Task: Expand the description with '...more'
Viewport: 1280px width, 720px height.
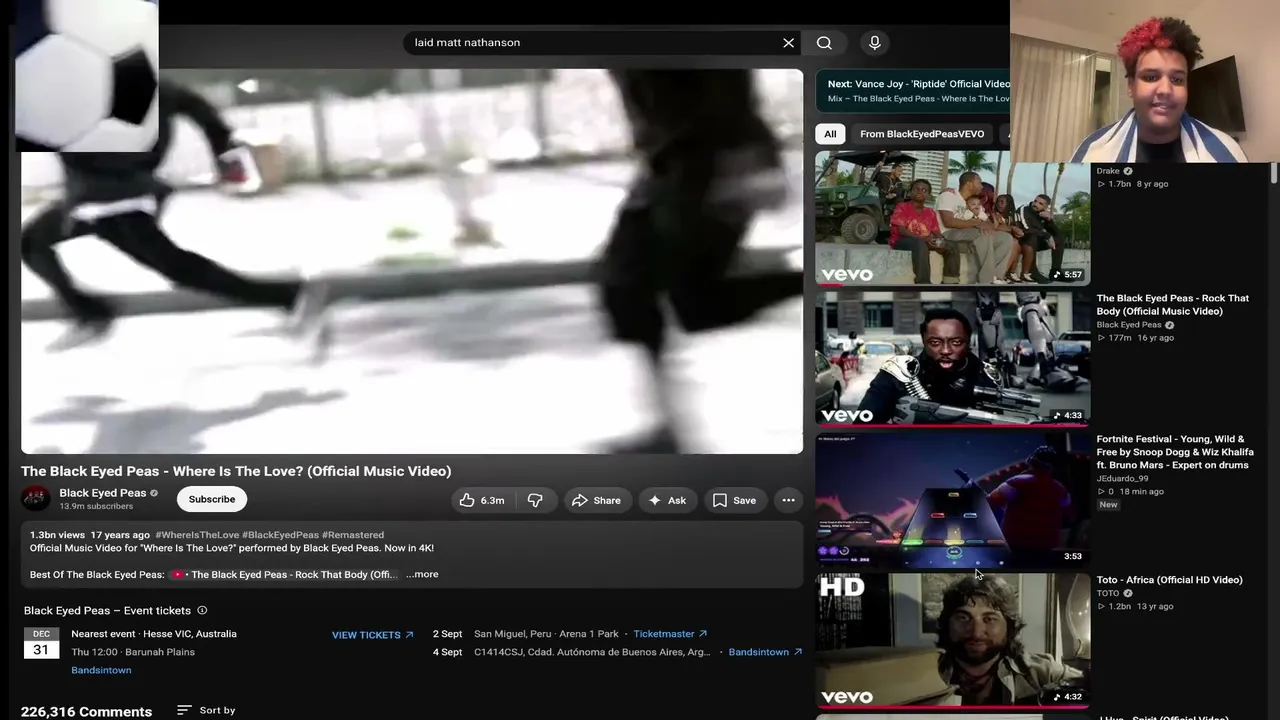Action: 422,574
